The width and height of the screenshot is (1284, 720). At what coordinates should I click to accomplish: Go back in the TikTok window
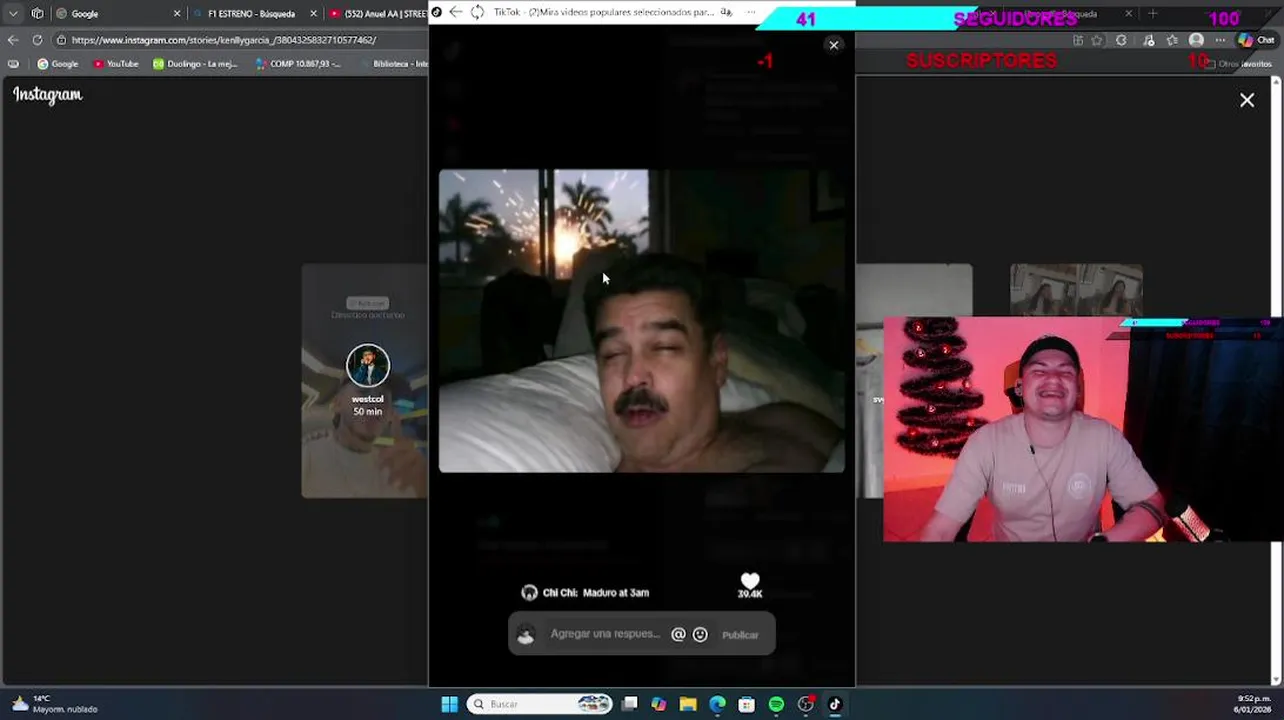[455, 12]
